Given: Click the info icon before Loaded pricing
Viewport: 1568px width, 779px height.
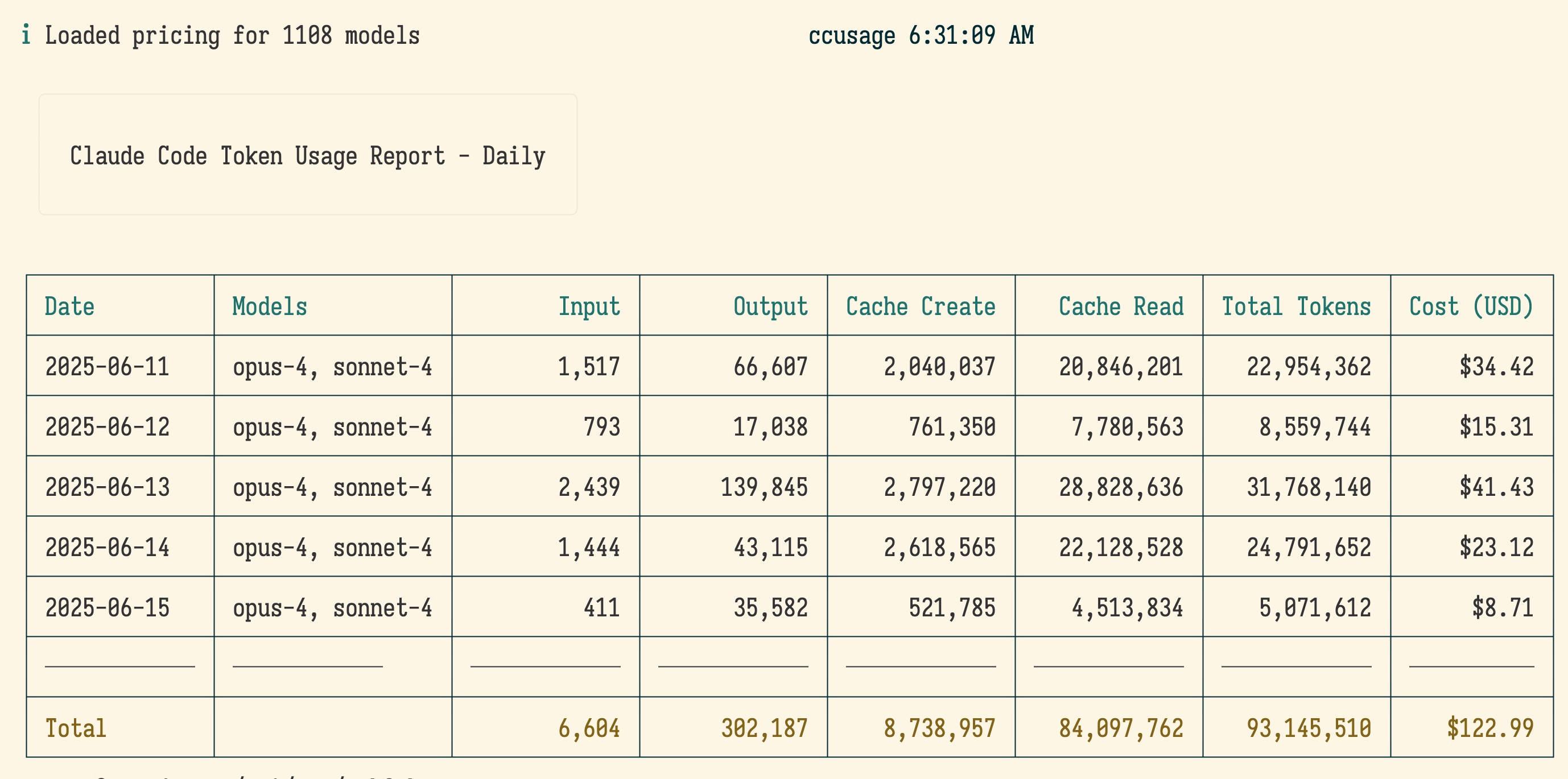Looking at the screenshot, I should pyautogui.click(x=26, y=35).
